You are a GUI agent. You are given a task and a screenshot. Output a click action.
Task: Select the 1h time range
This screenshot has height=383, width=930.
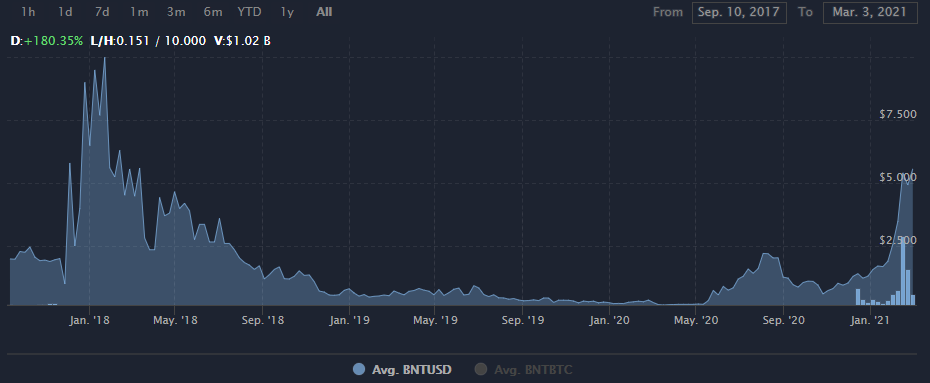[27, 12]
